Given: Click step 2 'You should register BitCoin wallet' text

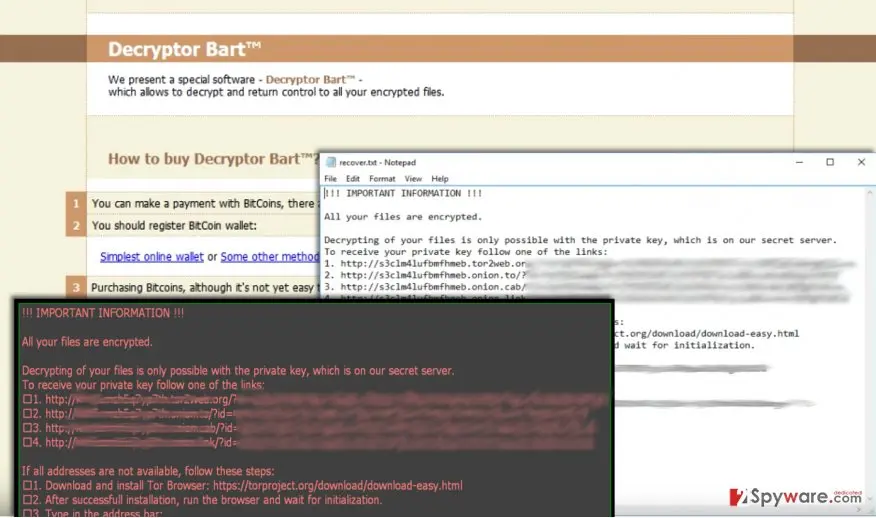Looking at the screenshot, I should click(174, 226).
